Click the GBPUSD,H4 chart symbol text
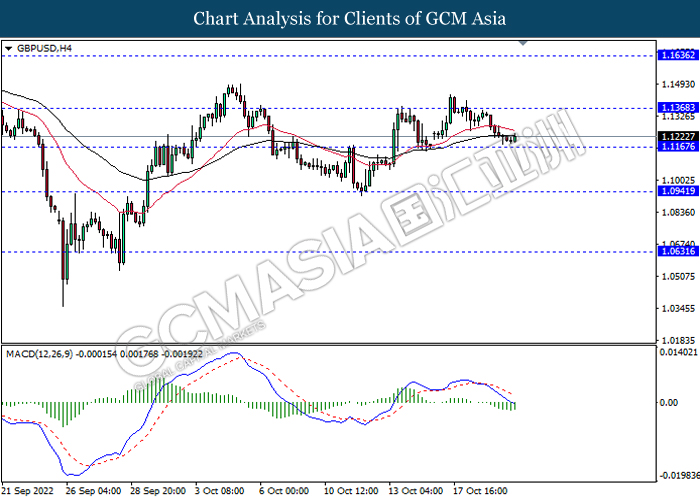Image resolution: width=700 pixels, height=500 pixels. tap(44, 48)
